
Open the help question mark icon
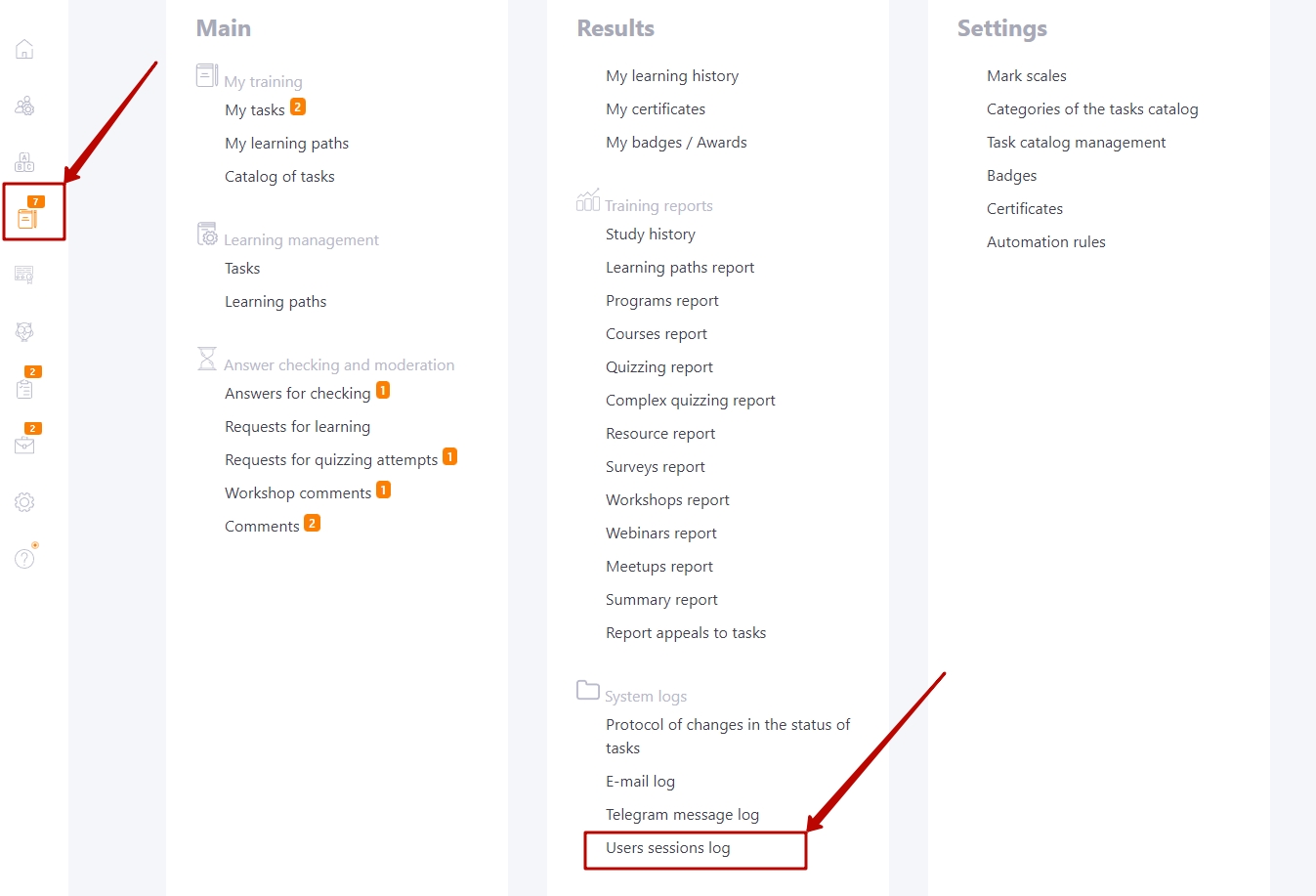pos(24,559)
